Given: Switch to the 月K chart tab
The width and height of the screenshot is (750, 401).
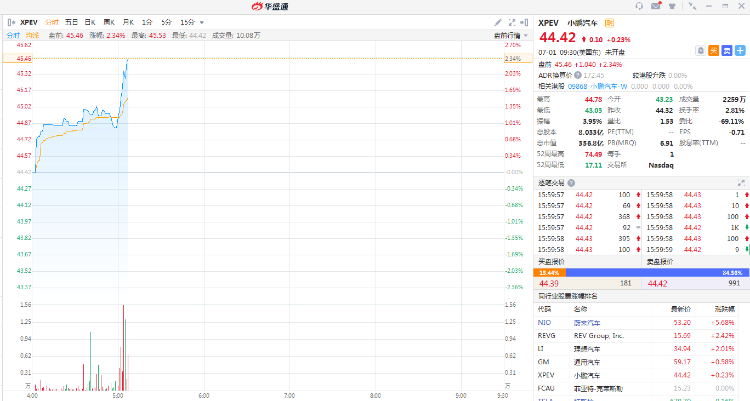Looking at the screenshot, I should 128,22.
